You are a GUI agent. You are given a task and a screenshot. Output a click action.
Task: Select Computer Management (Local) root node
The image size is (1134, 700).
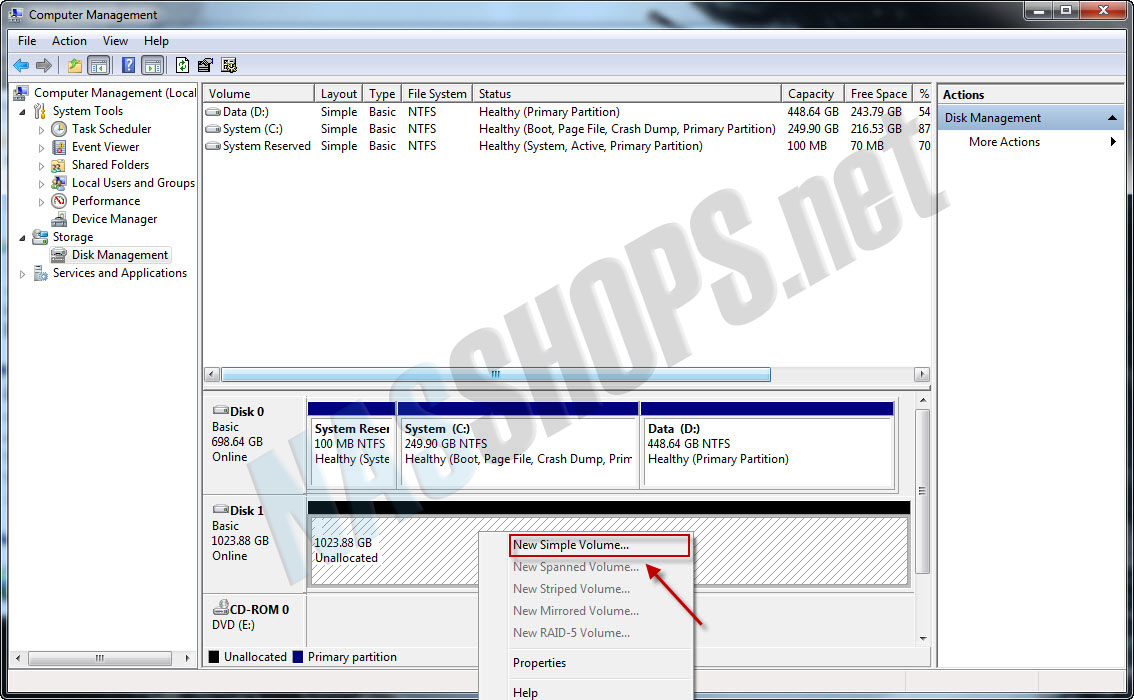pyautogui.click(x=114, y=93)
